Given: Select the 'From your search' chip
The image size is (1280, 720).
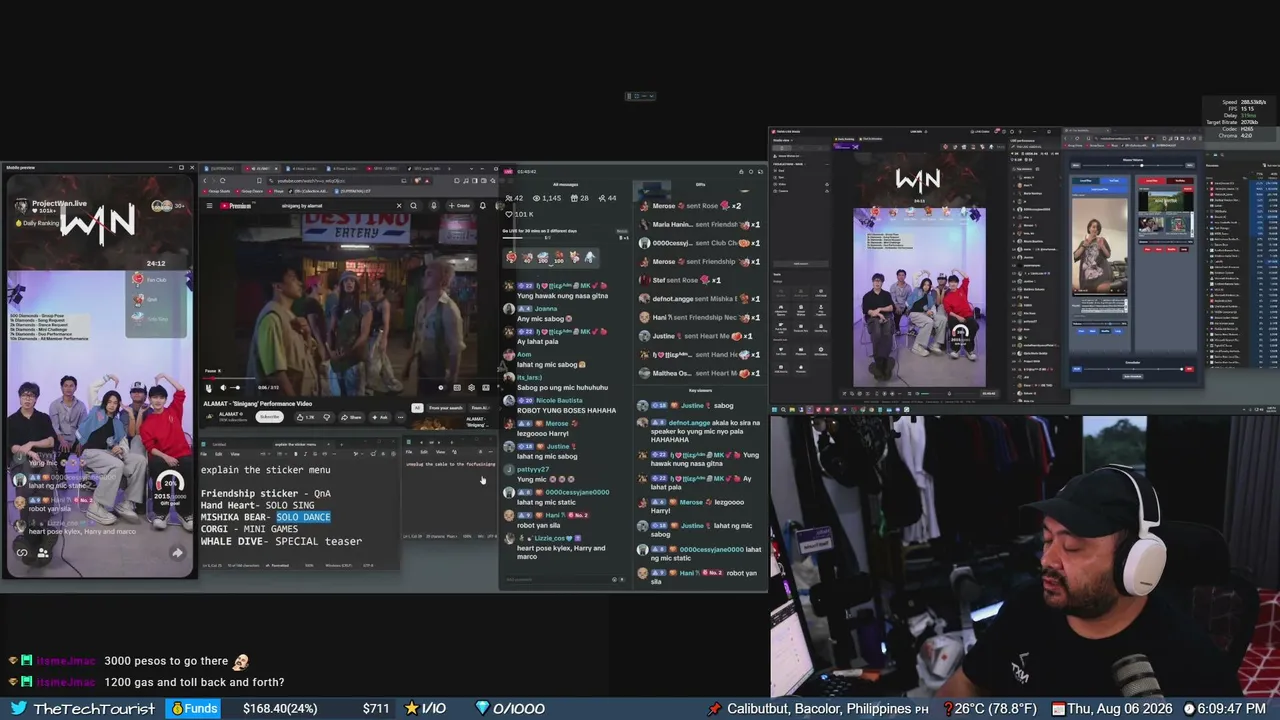Looking at the screenshot, I should coord(446,408).
